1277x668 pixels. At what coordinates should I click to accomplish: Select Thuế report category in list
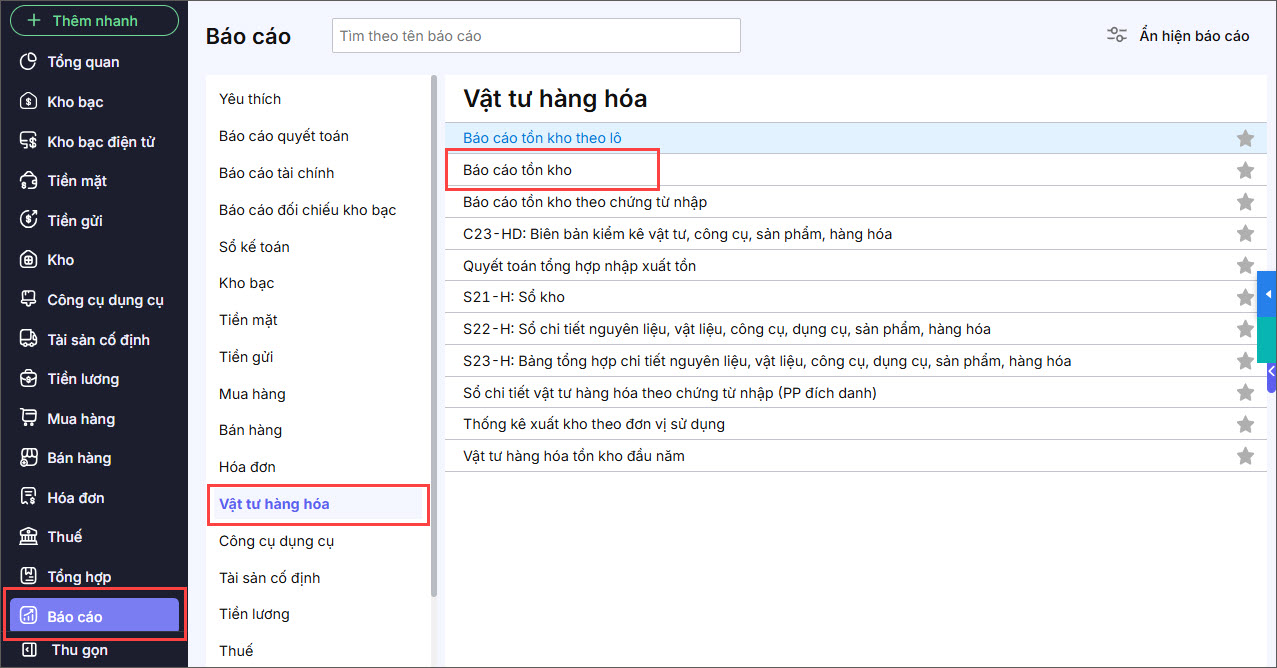coord(236,651)
